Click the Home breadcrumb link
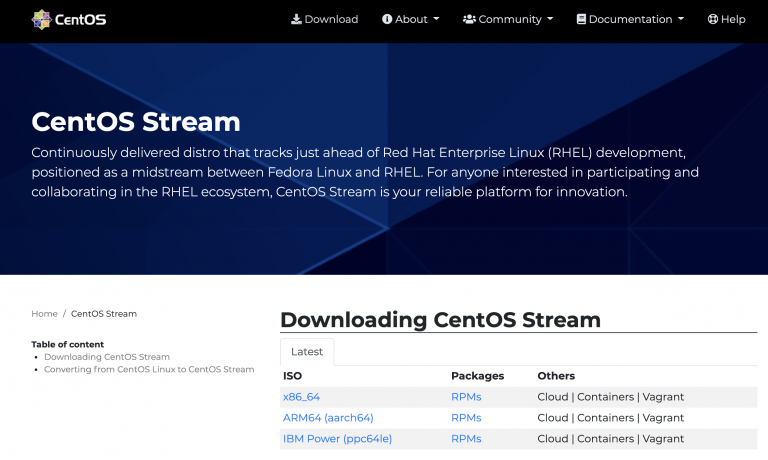 (x=45, y=314)
